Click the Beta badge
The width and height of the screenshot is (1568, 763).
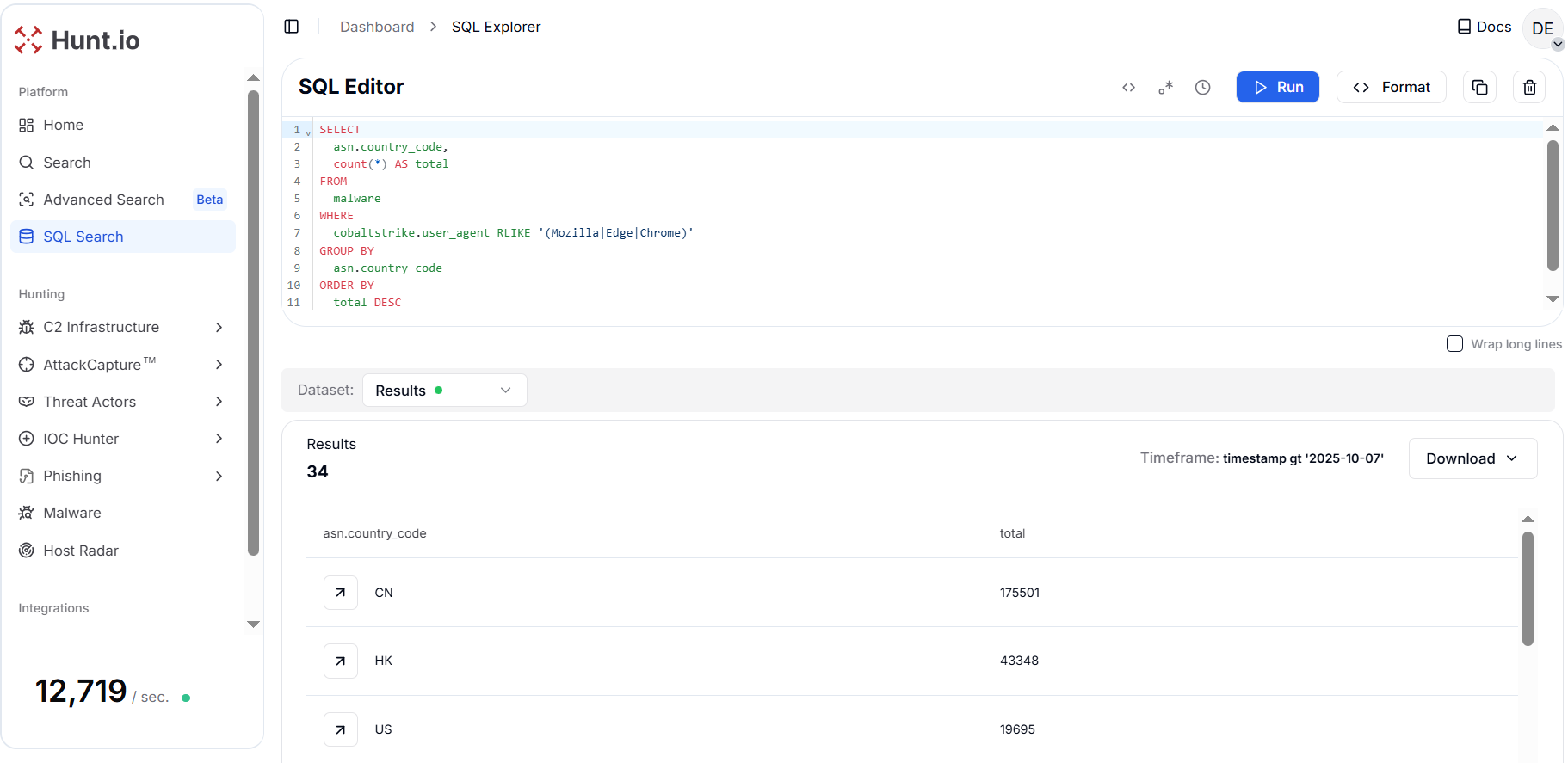[x=210, y=200]
